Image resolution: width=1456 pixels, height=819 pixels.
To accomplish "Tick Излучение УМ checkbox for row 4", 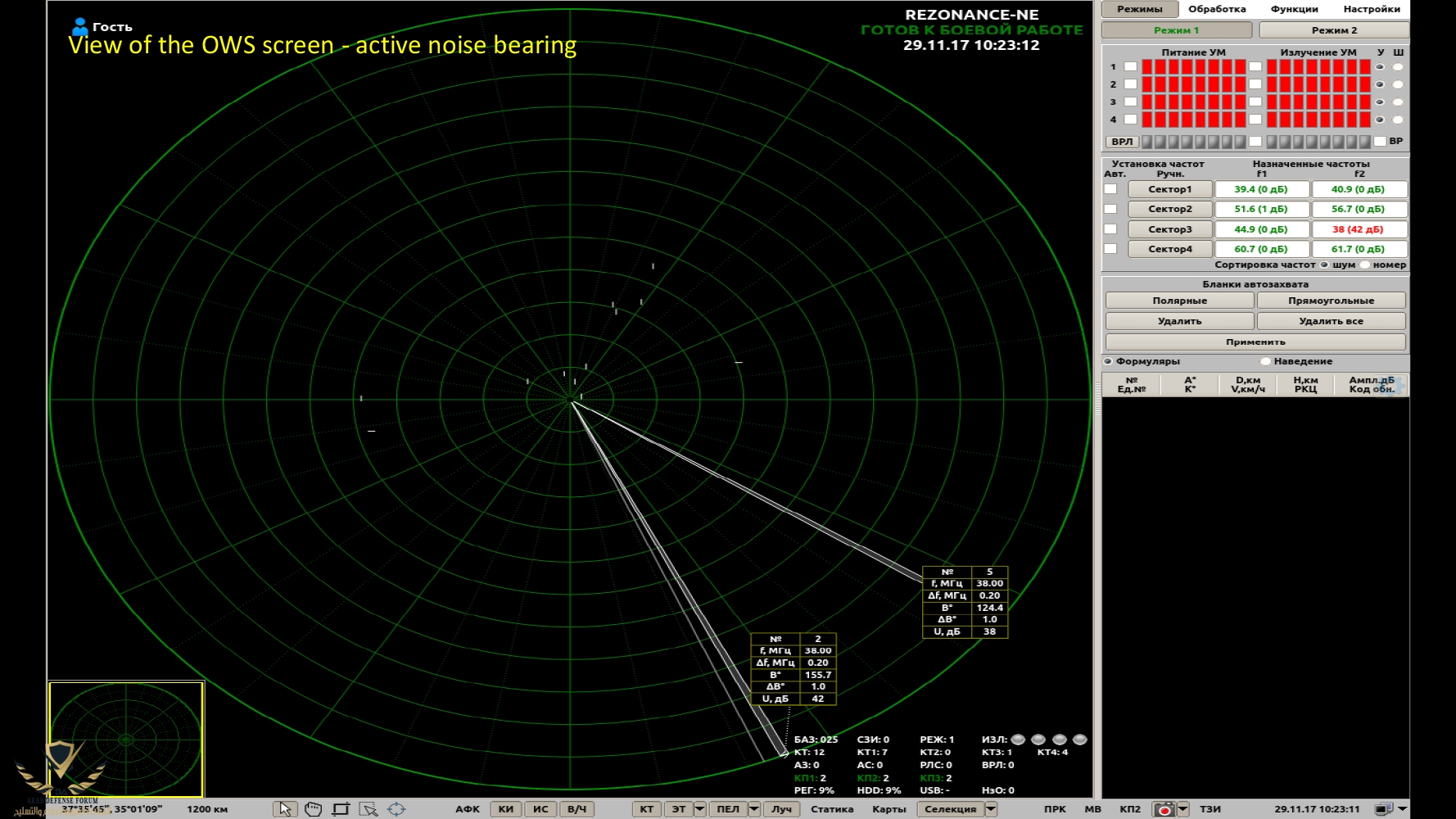I will click(x=1255, y=120).
